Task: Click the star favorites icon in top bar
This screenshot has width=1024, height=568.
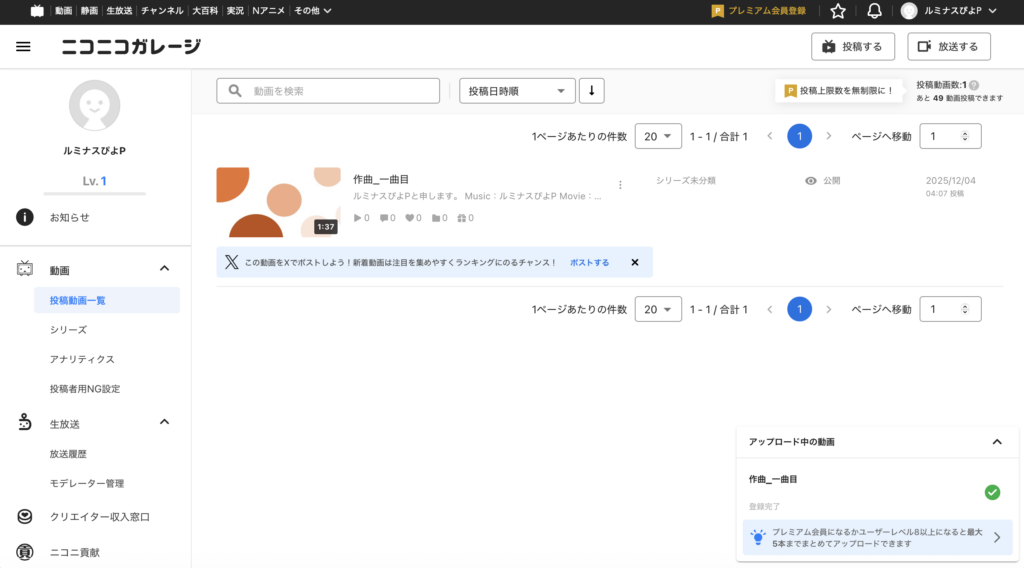Action: click(838, 11)
